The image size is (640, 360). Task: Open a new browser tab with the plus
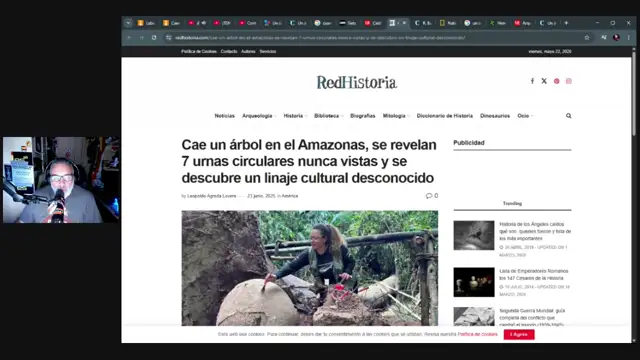[566, 23]
